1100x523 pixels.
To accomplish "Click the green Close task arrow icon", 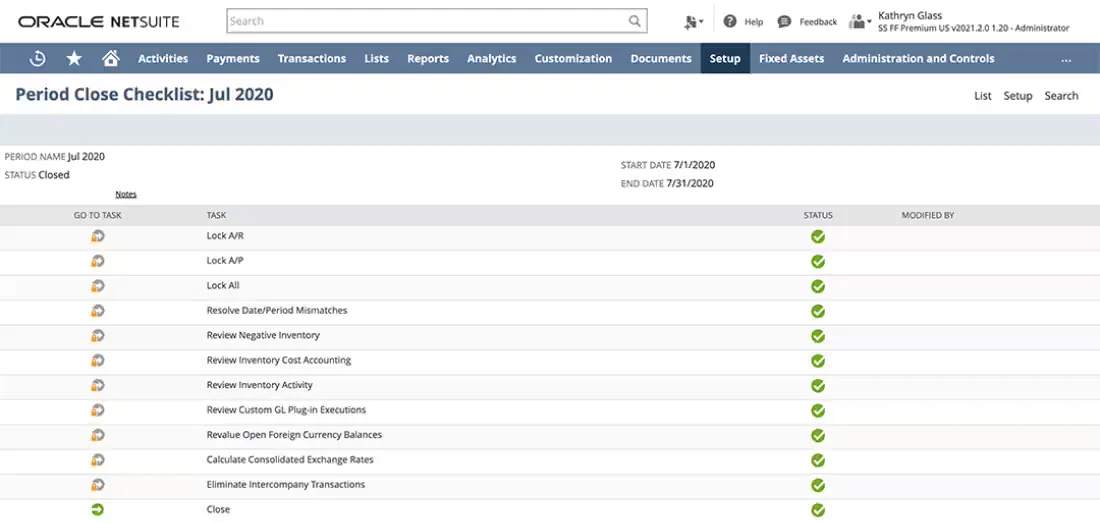I will pyautogui.click(x=98, y=510).
